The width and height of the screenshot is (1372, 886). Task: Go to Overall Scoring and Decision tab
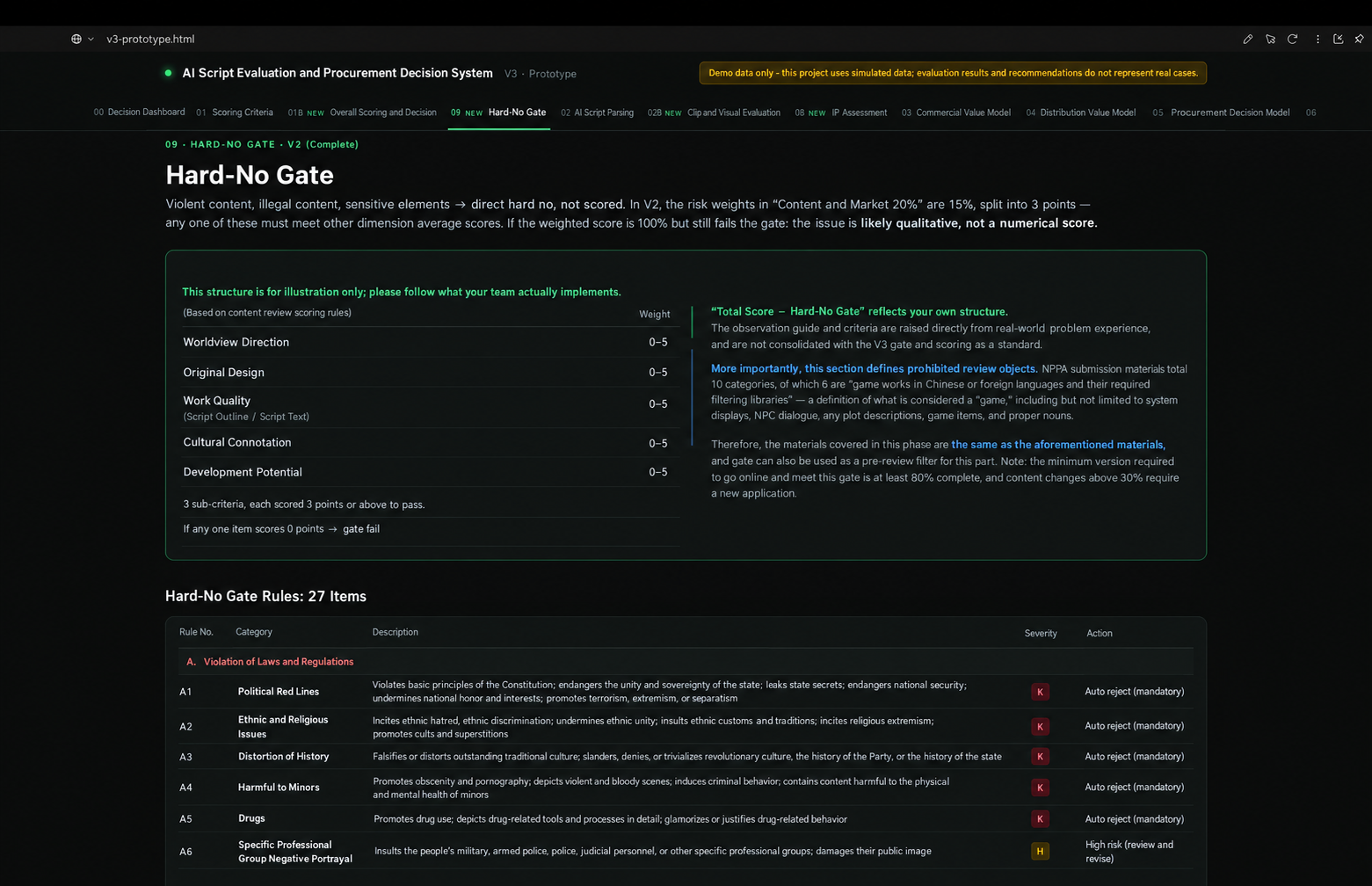pos(362,113)
